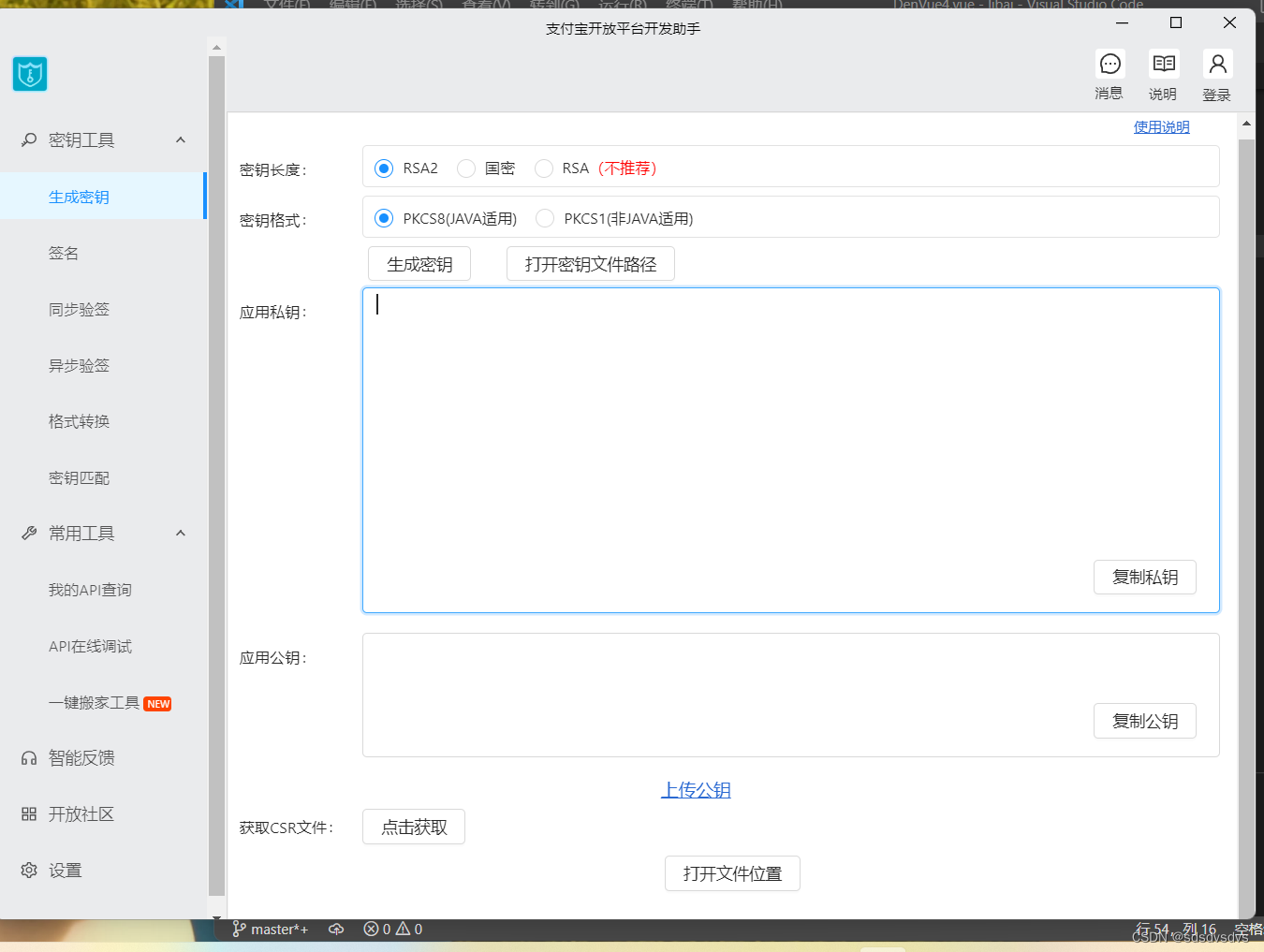Open the 异步验签 menu item

103,365
